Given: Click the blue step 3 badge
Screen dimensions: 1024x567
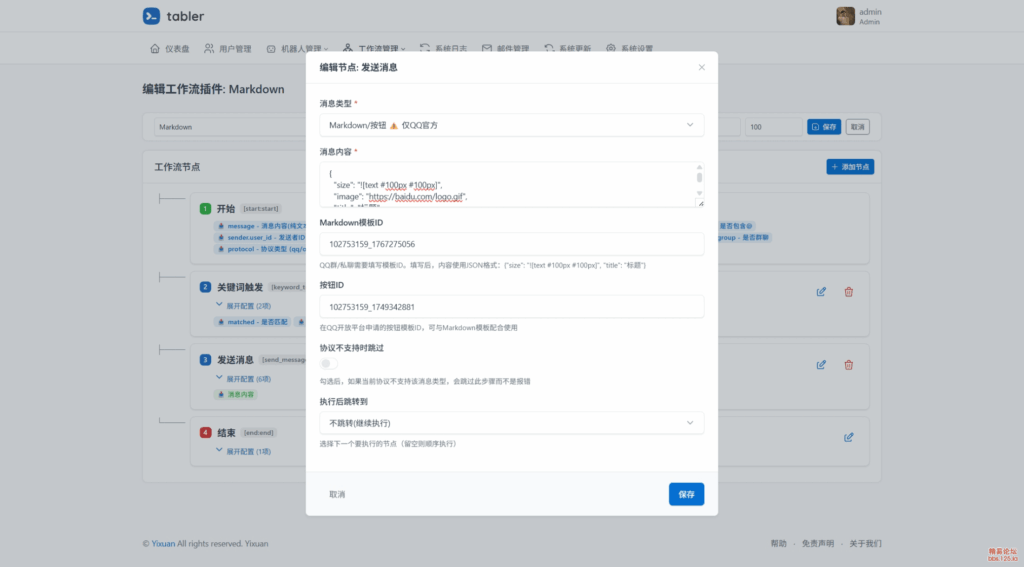Looking at the screenshot, I should point(205,360).
